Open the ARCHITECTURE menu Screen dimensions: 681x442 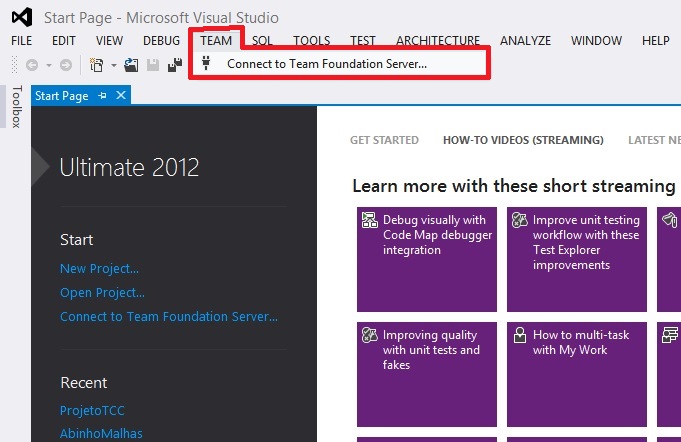pos(438,41)
